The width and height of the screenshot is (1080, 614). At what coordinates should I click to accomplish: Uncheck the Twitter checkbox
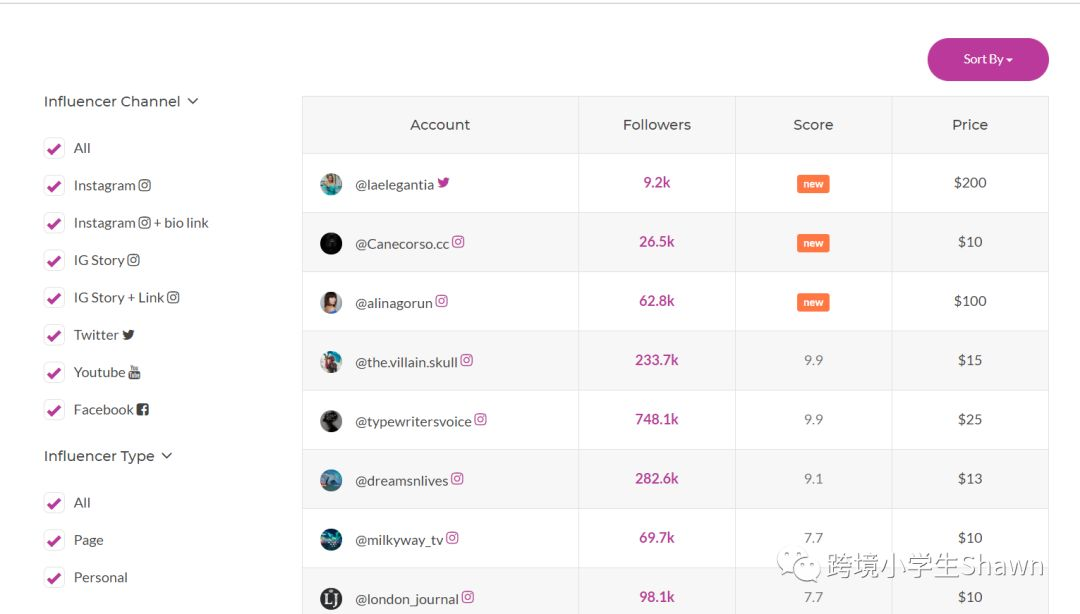pyautogui.click(x=54, y=336)
